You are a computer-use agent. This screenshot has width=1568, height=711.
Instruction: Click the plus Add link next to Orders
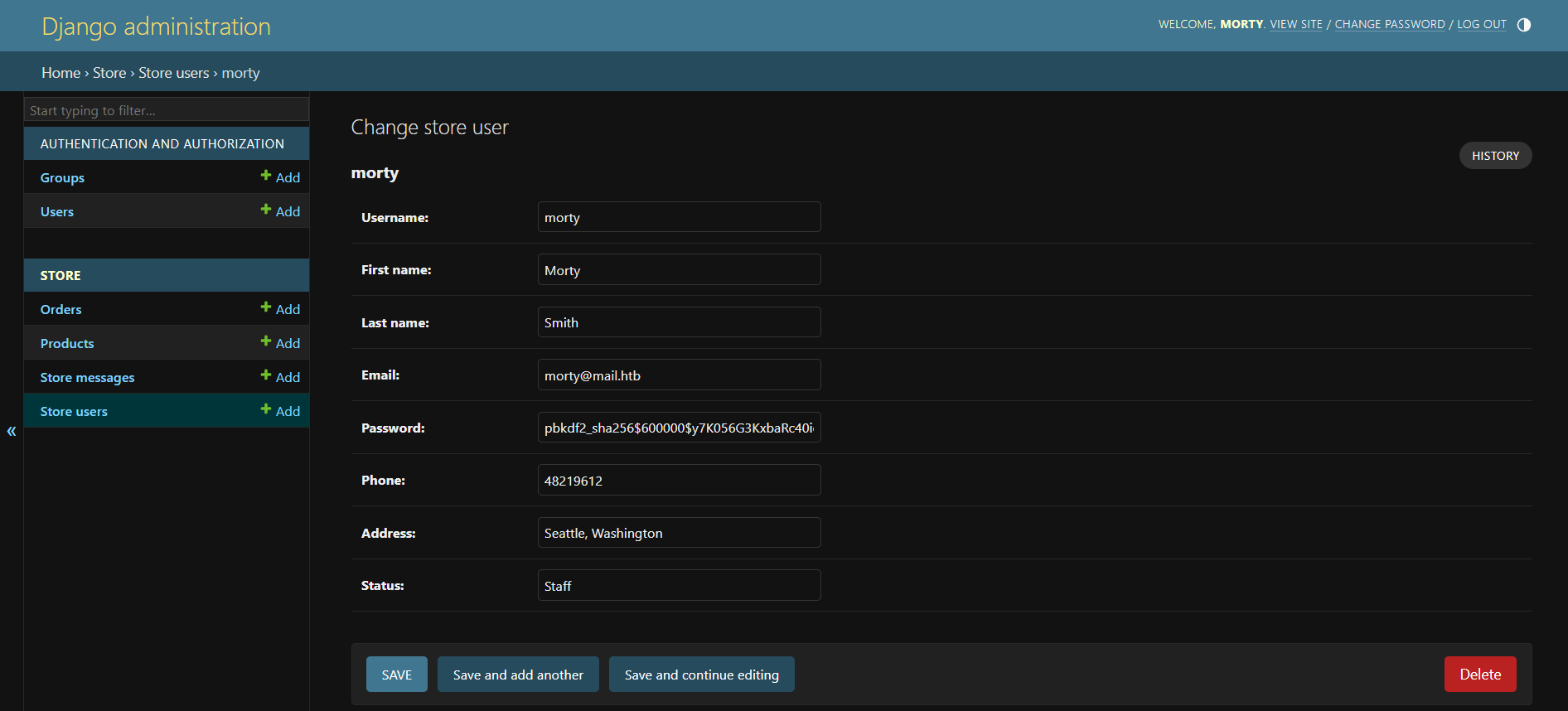point(280,309)
